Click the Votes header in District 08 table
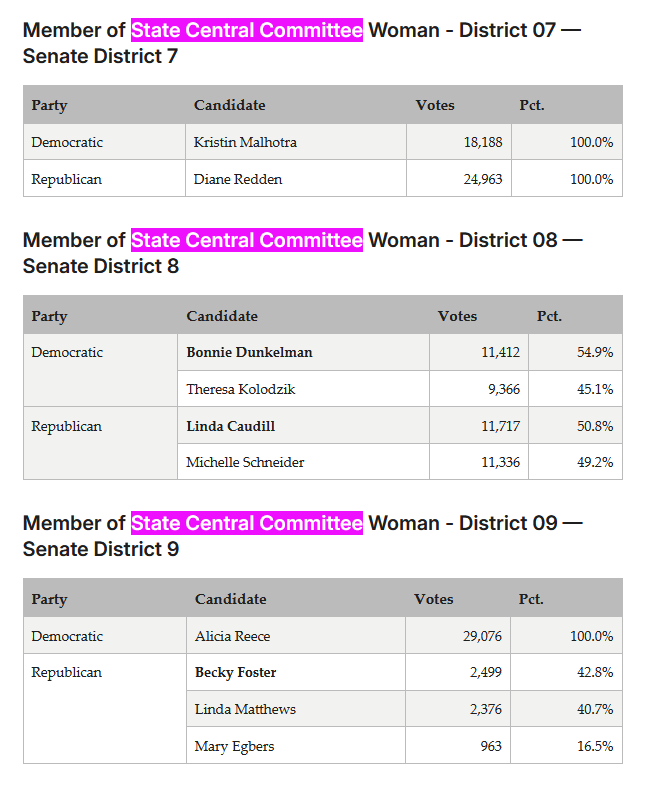The width and height of the screenshot is (652, 785). pyautogui.click(x=457, y=316)
